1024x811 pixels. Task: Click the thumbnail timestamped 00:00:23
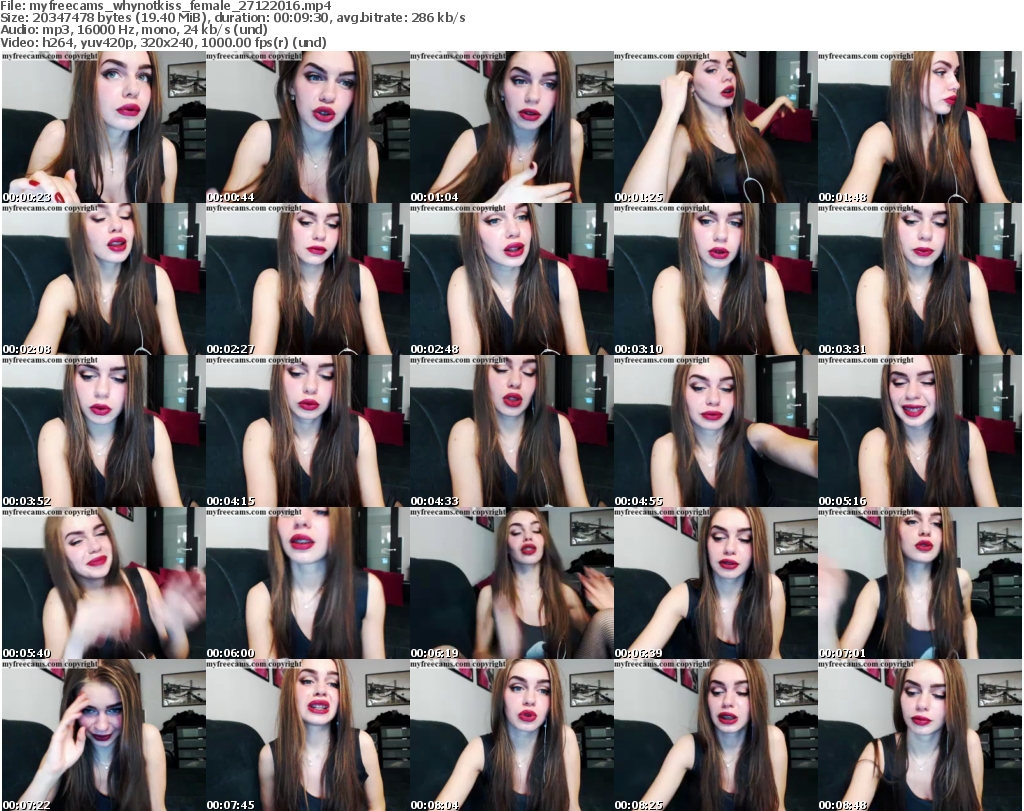click(x=103, y=127)
